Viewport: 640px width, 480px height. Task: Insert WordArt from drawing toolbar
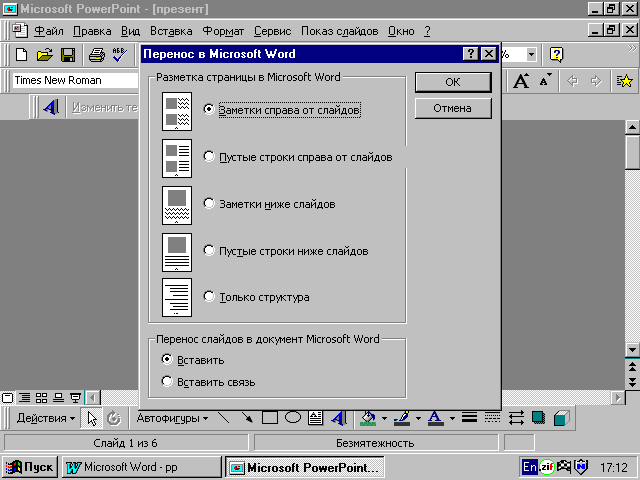click(339, 418)
